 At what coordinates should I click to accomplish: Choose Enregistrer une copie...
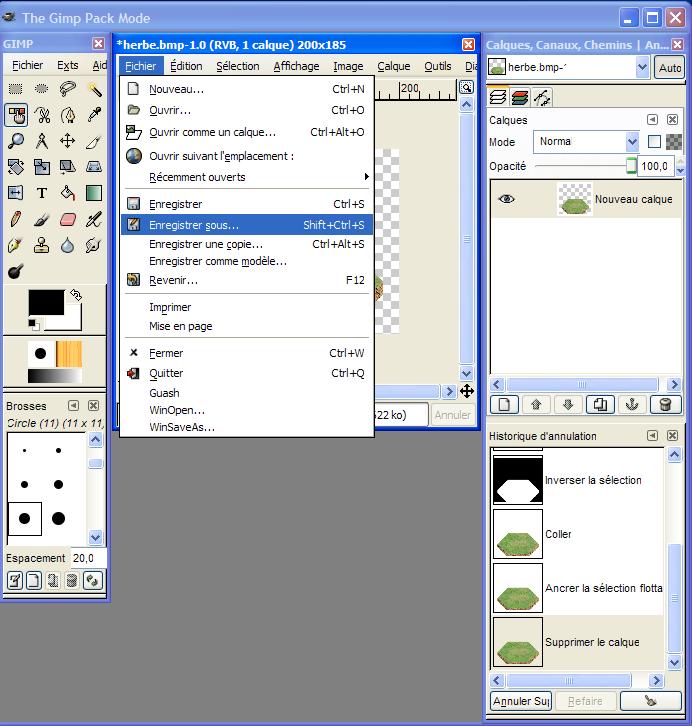point(247,244)
